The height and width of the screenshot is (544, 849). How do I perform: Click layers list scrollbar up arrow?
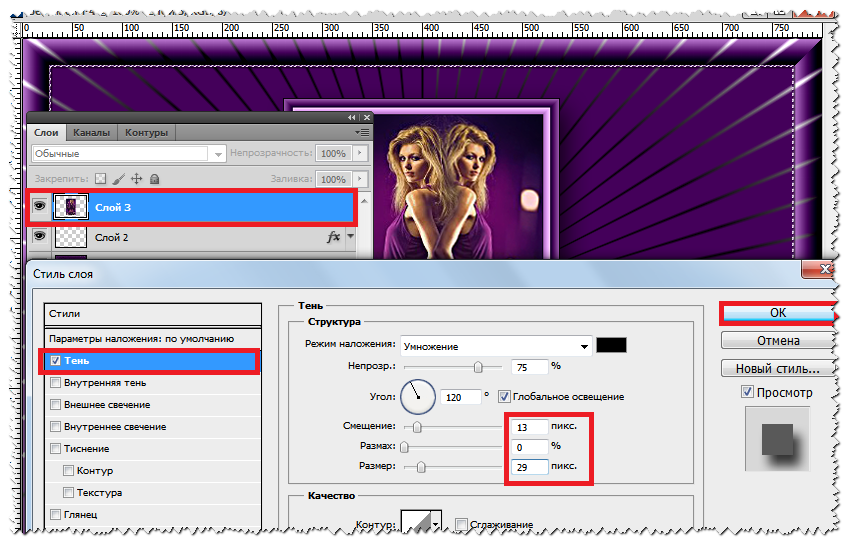tap(365, 201)
